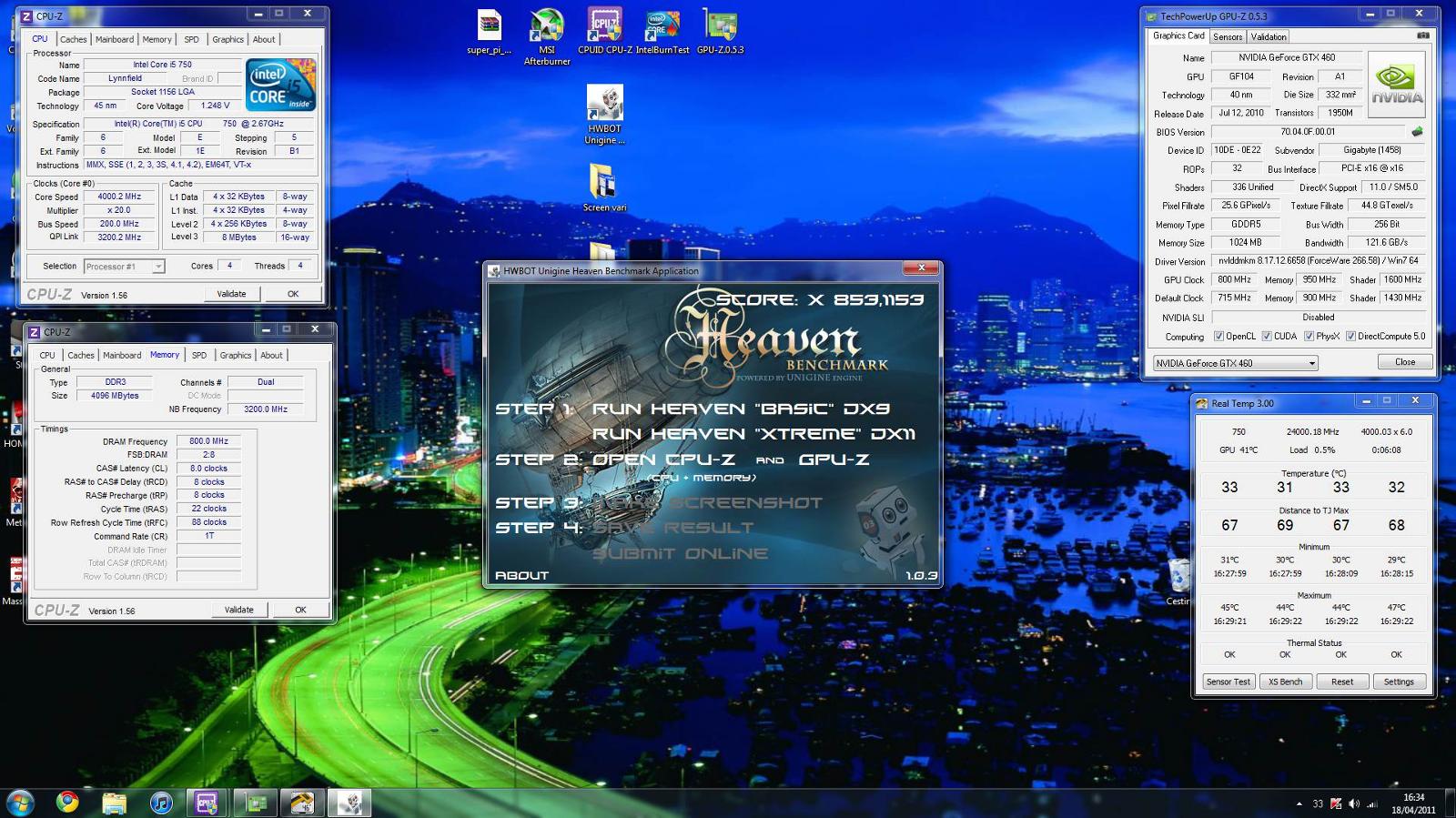Click Validate in the top CPU-Z window
Image resolution: width=1456 pixels, height=818 pixels.
click(x=231, y=294)
